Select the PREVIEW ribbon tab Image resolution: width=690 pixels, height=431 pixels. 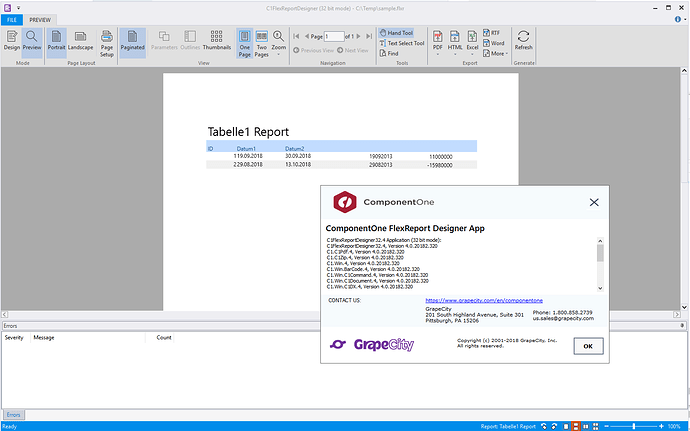(x=40, y=20)
